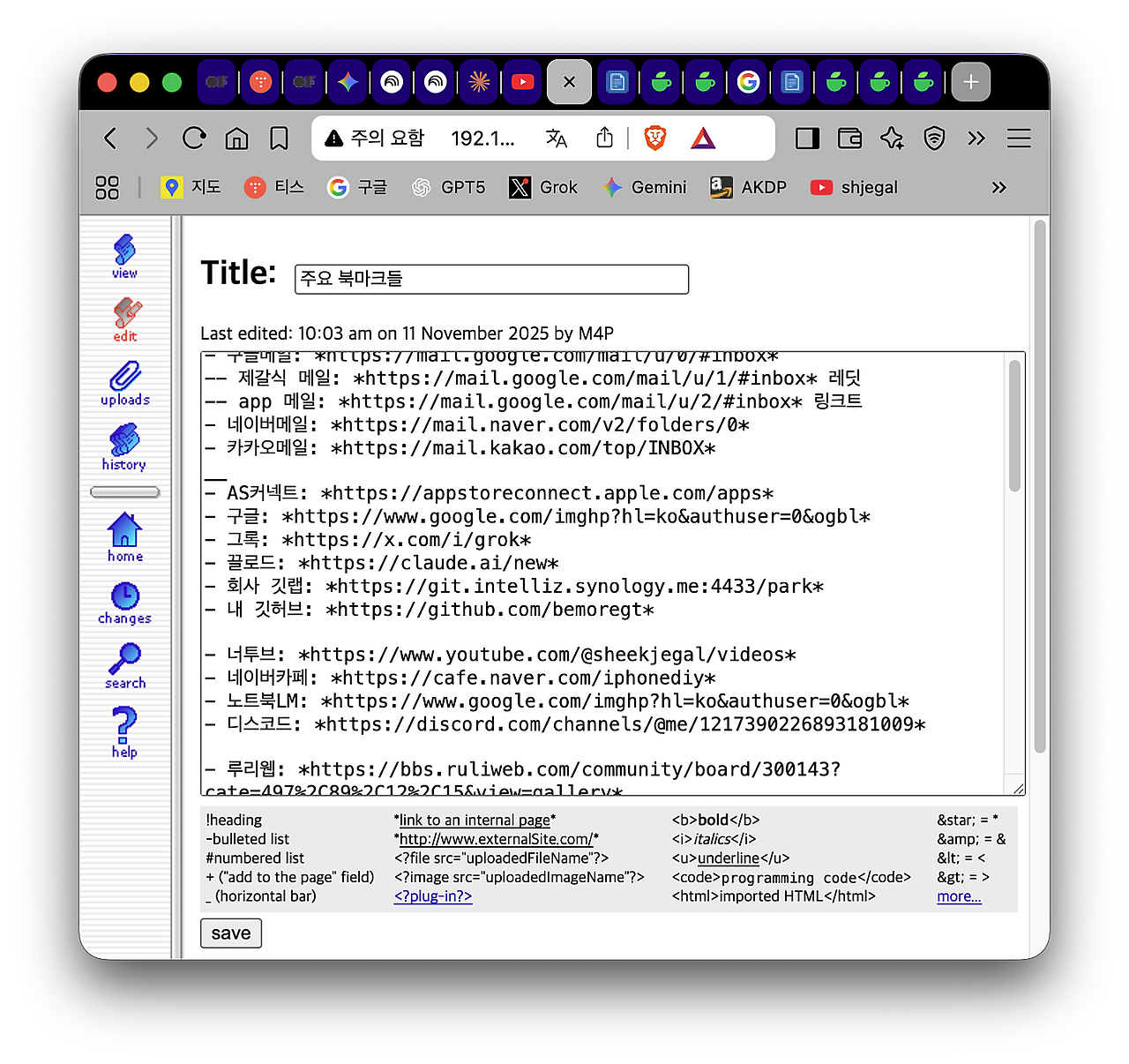Click the 디스코드 line in the editor
The image size is (1129, 1064).
click(565, 724)
